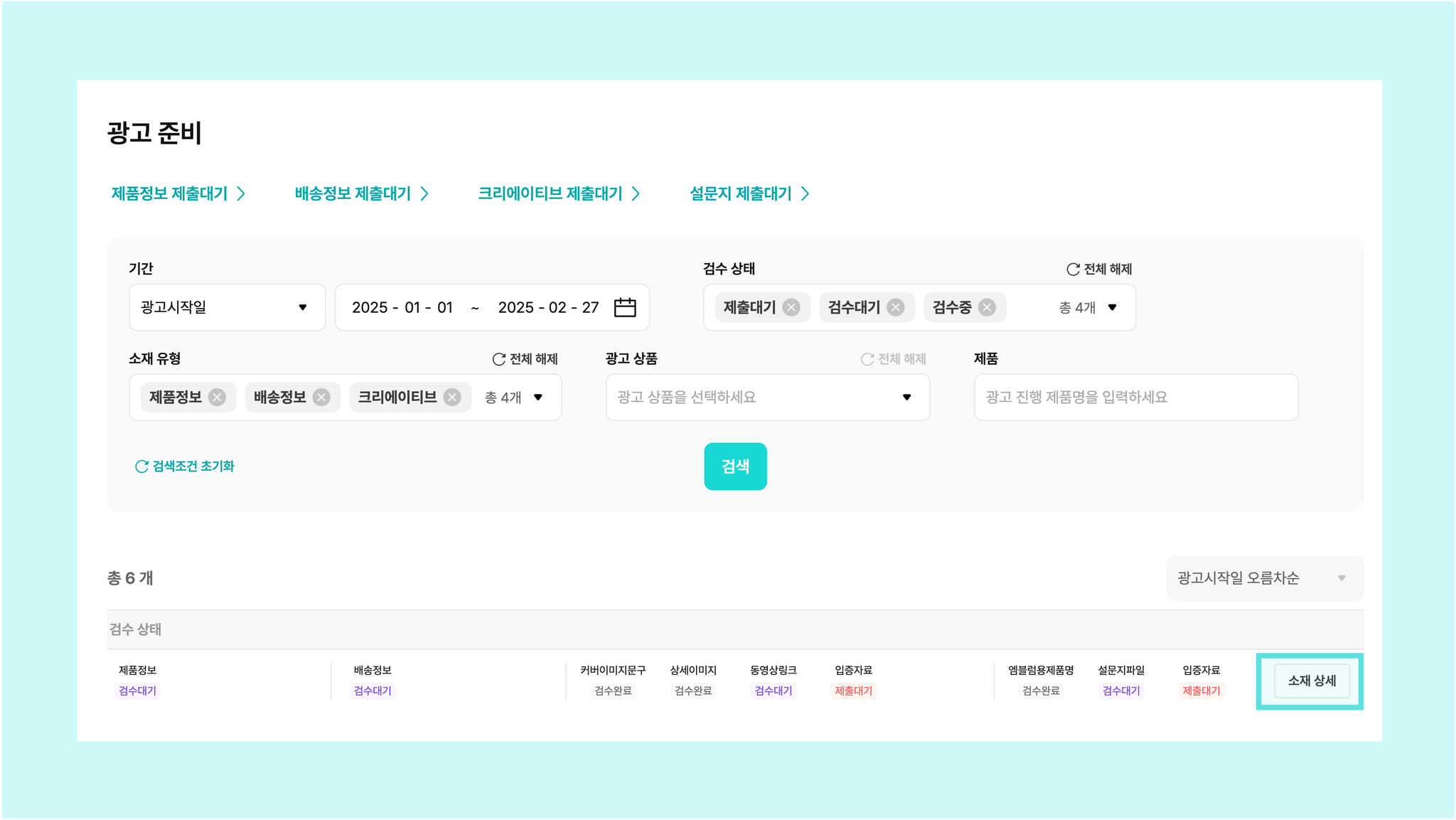Click the 배송정보 검수대기 status badge

[x=373, y=691]
